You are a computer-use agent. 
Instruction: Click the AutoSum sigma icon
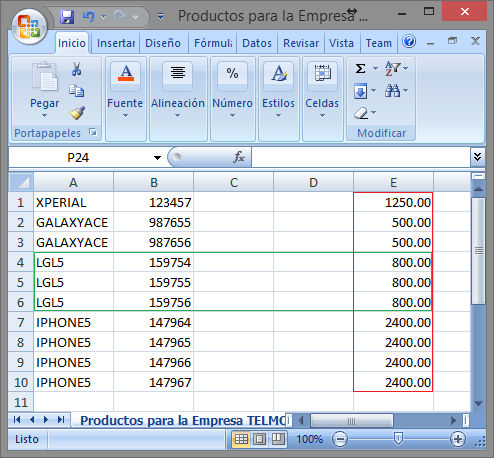click(360, 69)
